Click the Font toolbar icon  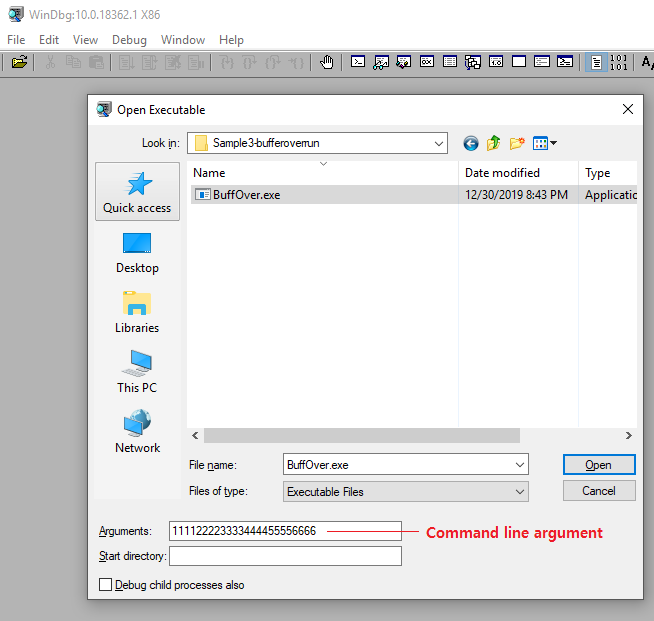click(x=647, y=62)
